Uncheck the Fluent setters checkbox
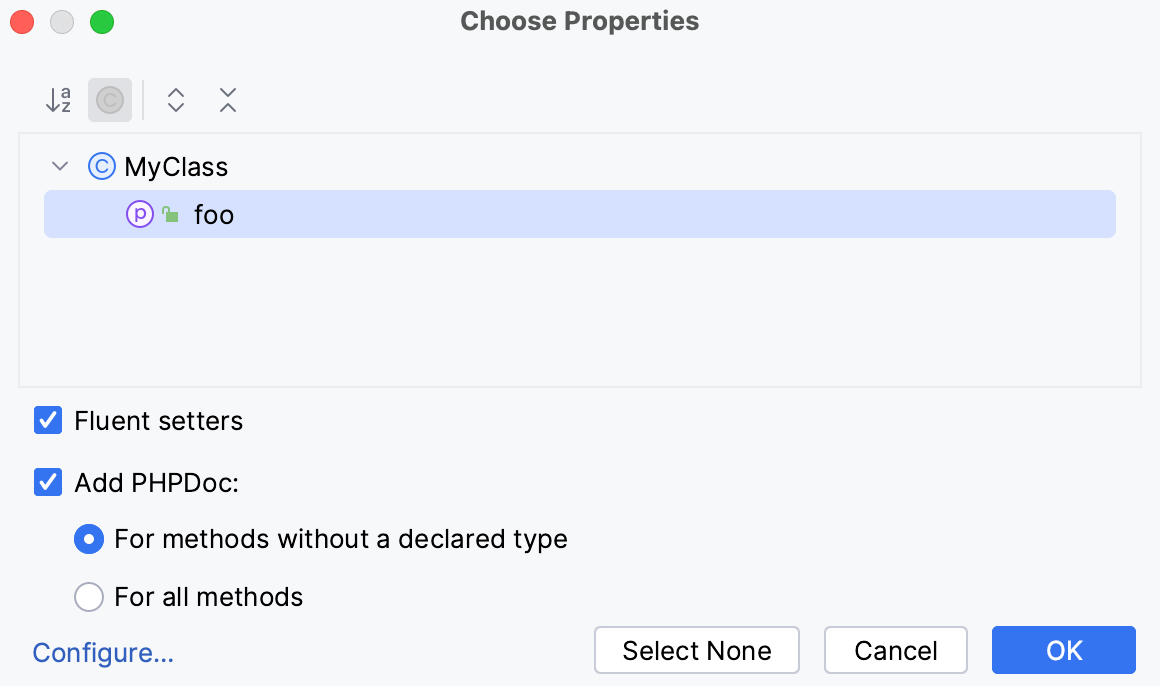This screenshot has width=1160, height=686. coord(47,420)
